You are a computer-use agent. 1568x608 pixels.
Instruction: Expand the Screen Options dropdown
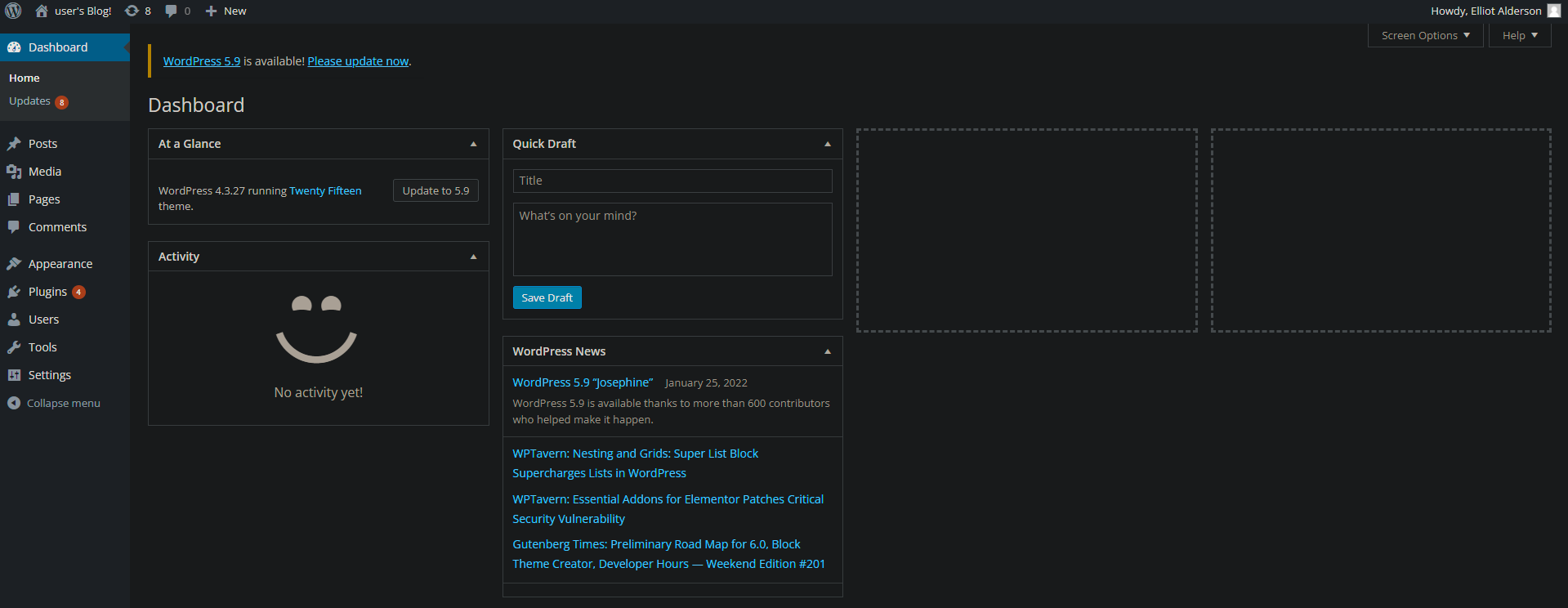point(1425,35)
